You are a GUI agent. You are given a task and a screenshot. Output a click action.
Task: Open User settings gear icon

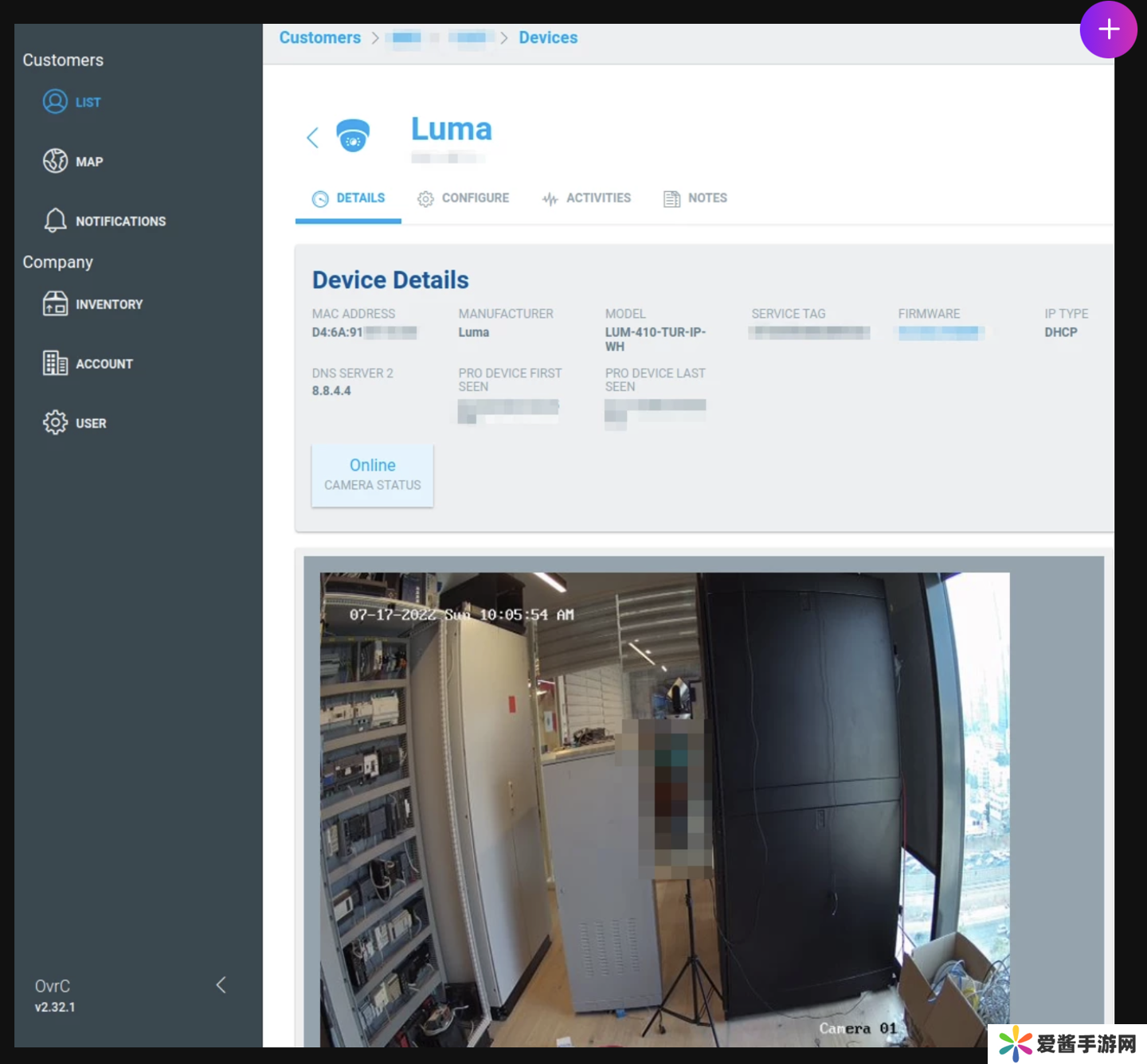55,422
